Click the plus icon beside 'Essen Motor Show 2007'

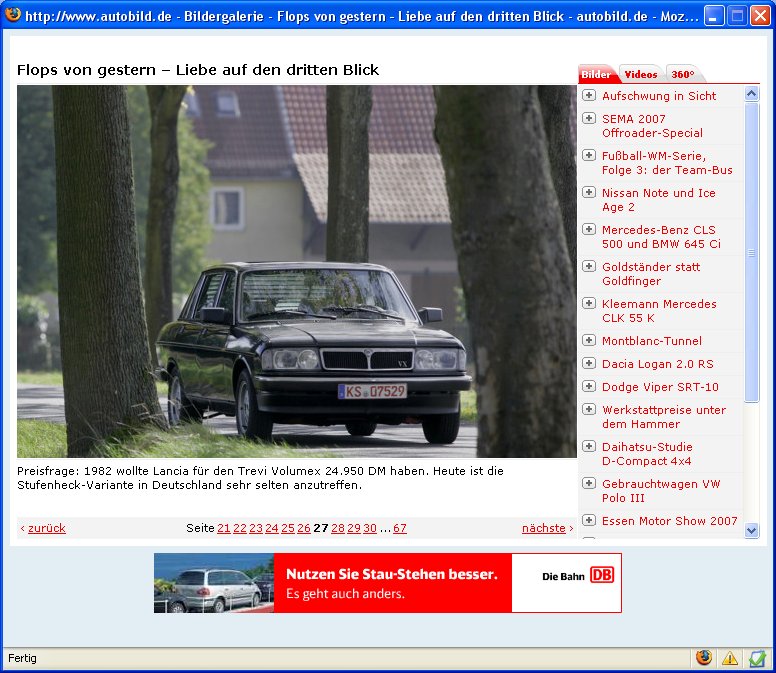[588, 520]
